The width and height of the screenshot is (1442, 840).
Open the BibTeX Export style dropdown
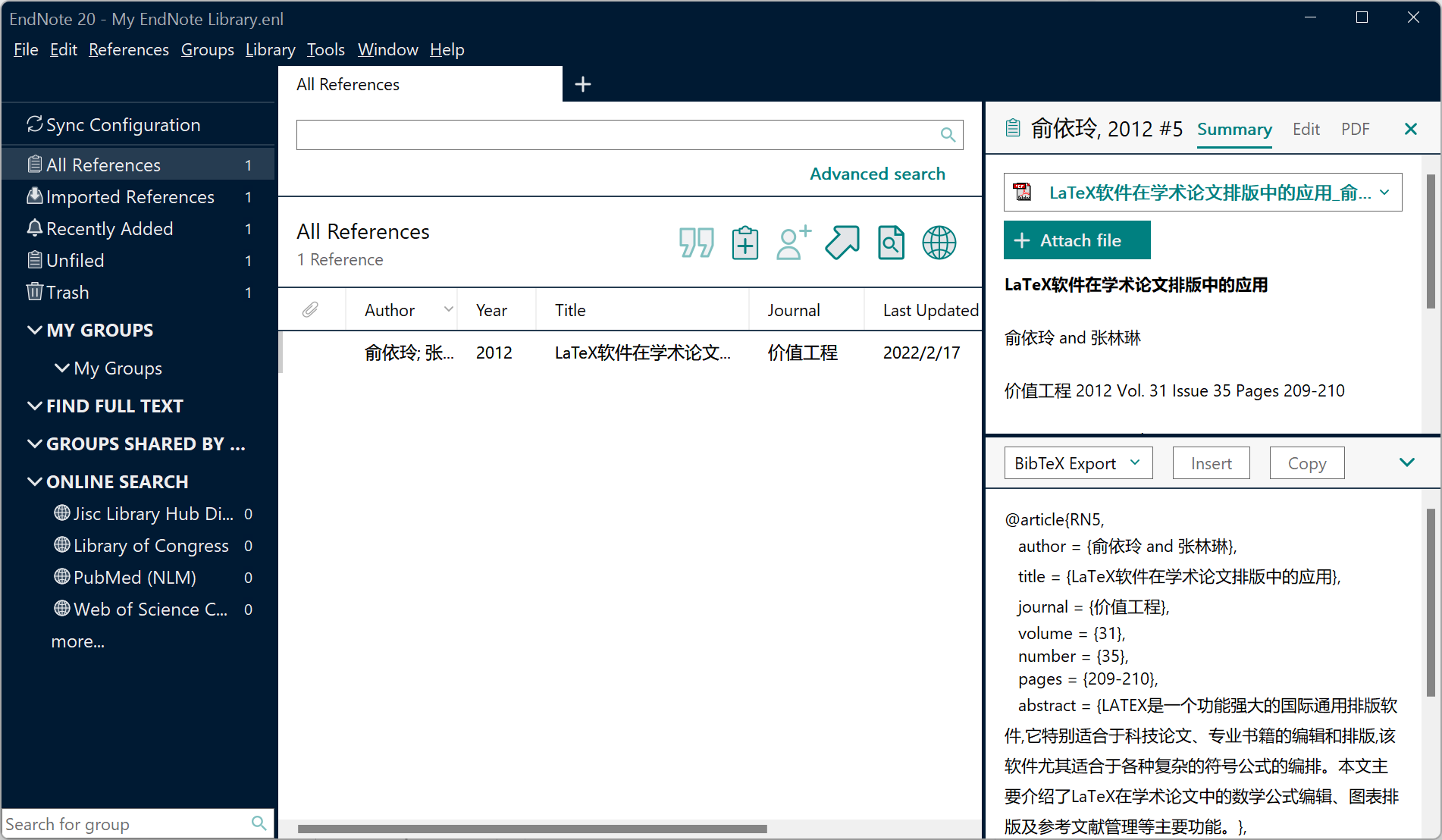[1078, 463]
